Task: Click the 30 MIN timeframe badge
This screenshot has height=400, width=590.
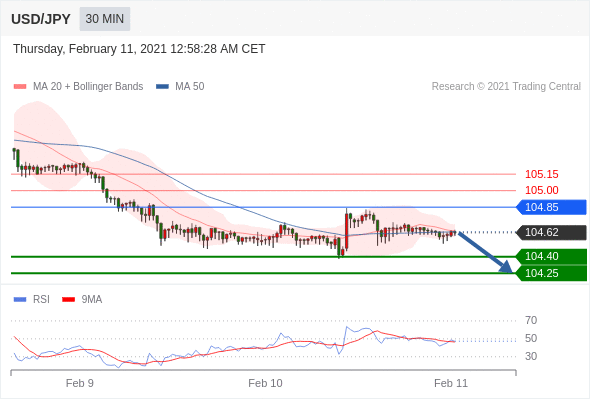Action: tap(105, 19)
